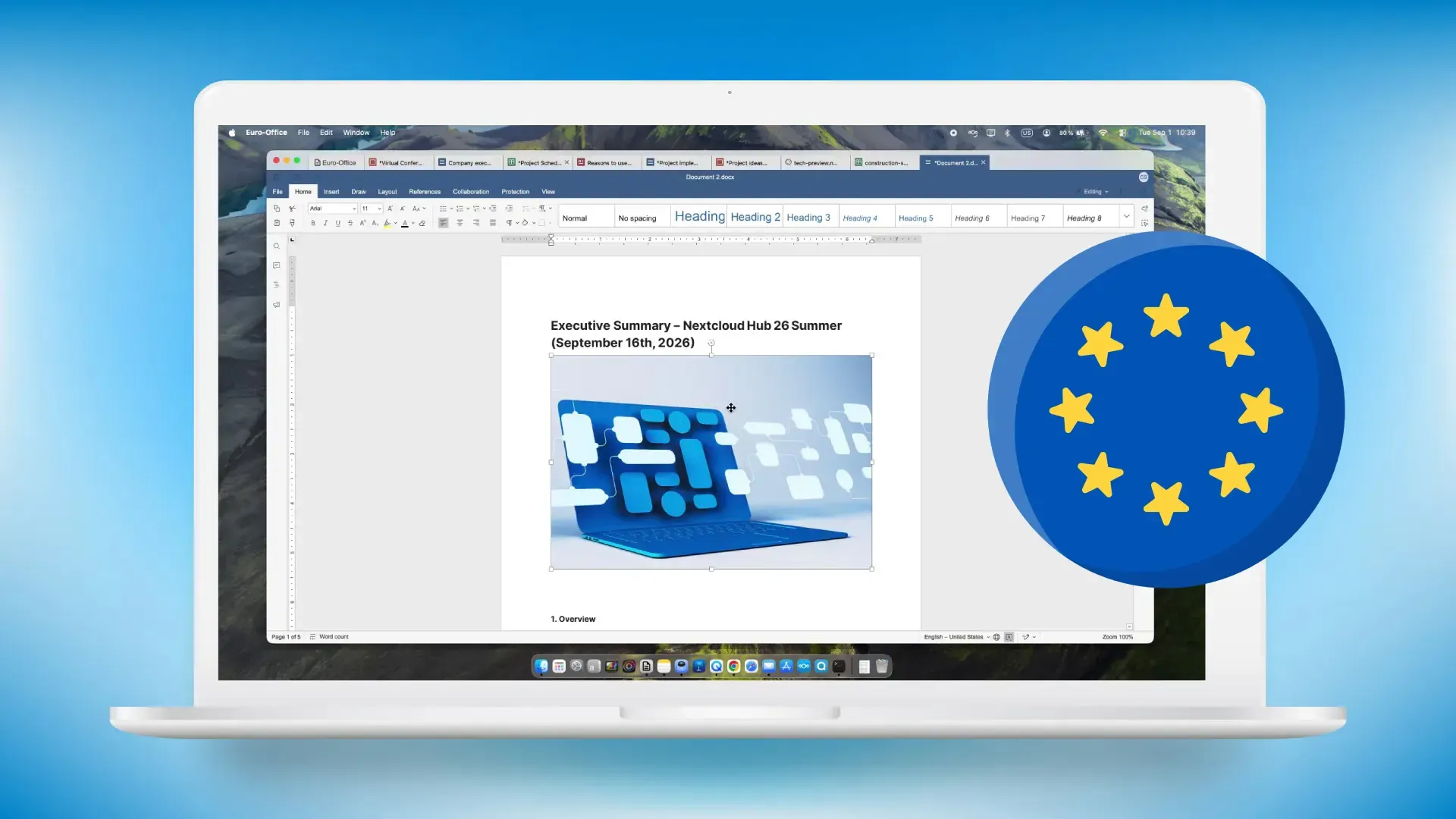Viewport: 1456px width, 819px height.
Task: Click the Increment font size icon
Action: click(x=391, y=209)
